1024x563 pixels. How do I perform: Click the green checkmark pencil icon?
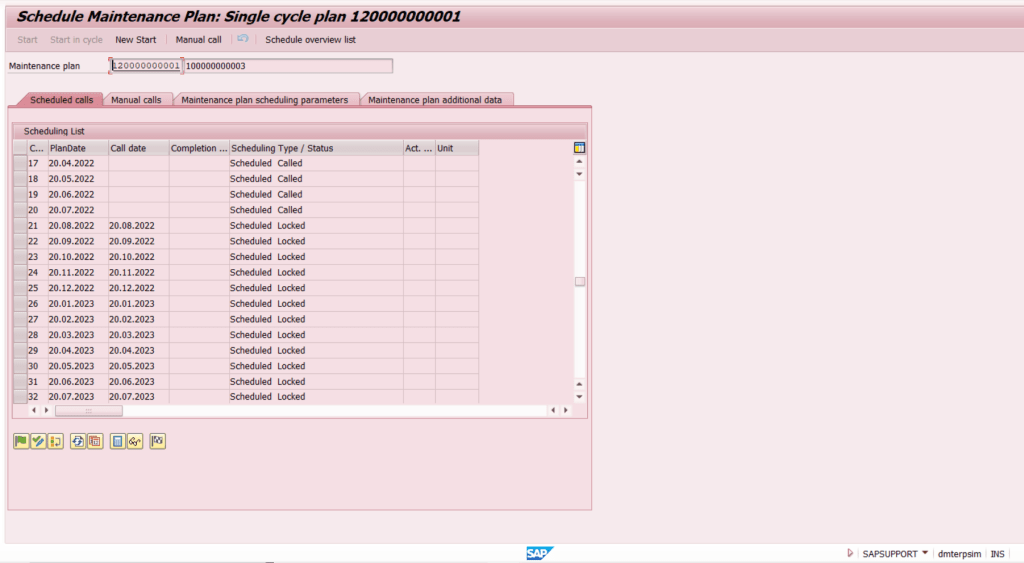click(x=38, y=441)
